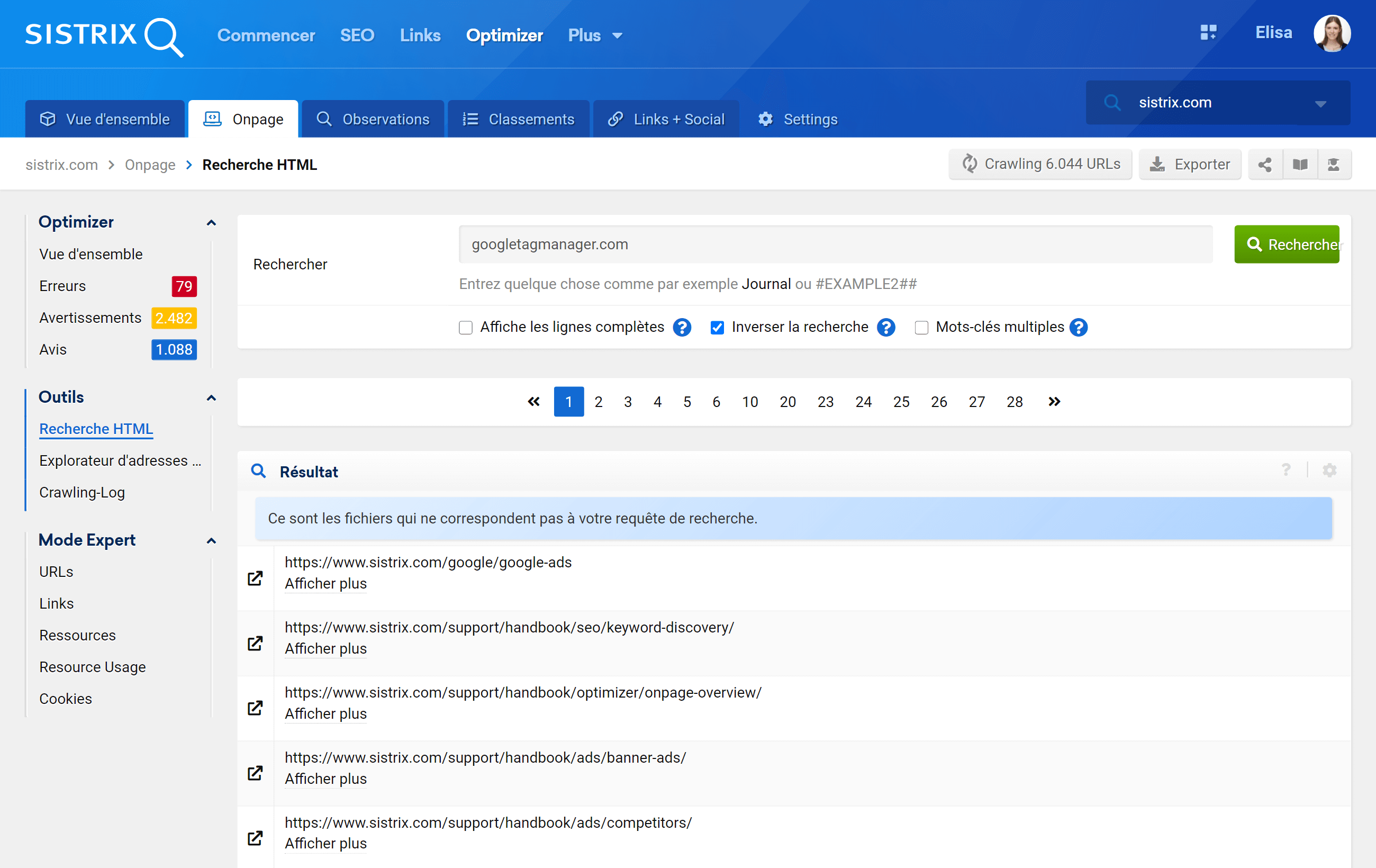1376x868 pixels.
Task: Enable Affiche les lignes complètes checkbox
Action: [466, 328]
